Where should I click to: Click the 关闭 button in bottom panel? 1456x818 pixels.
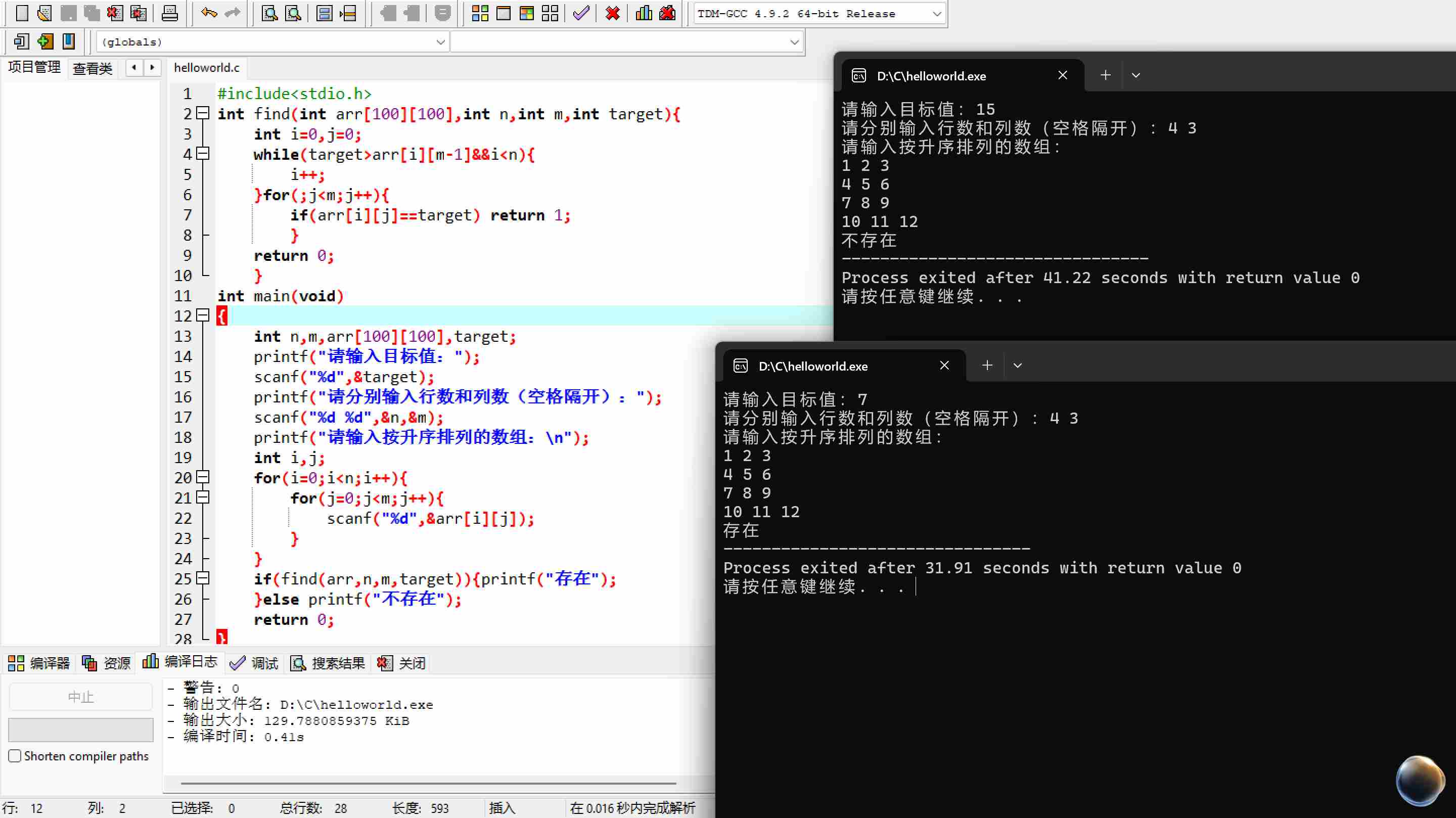coord(402,663)
